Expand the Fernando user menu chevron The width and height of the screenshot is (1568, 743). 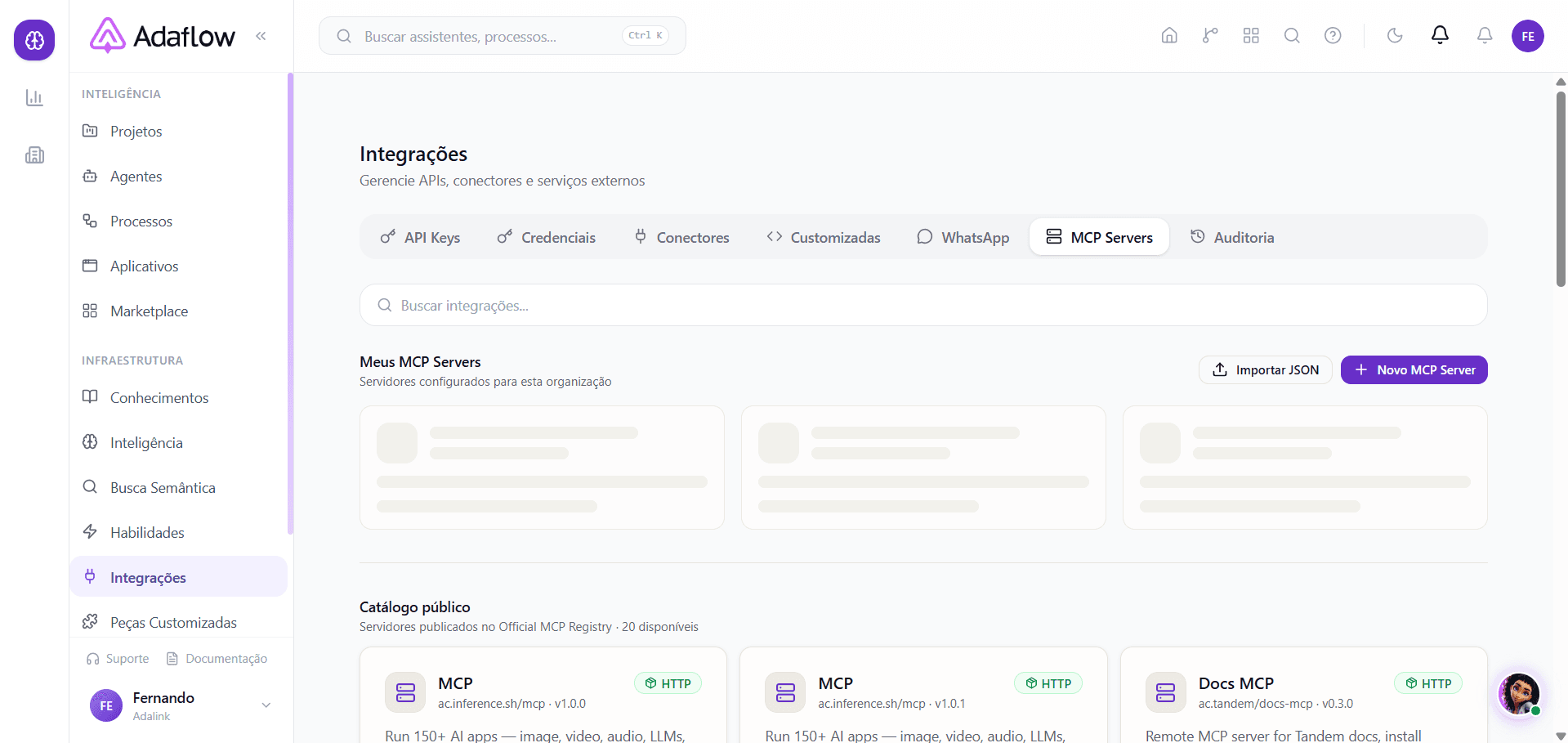click(266, 705)
